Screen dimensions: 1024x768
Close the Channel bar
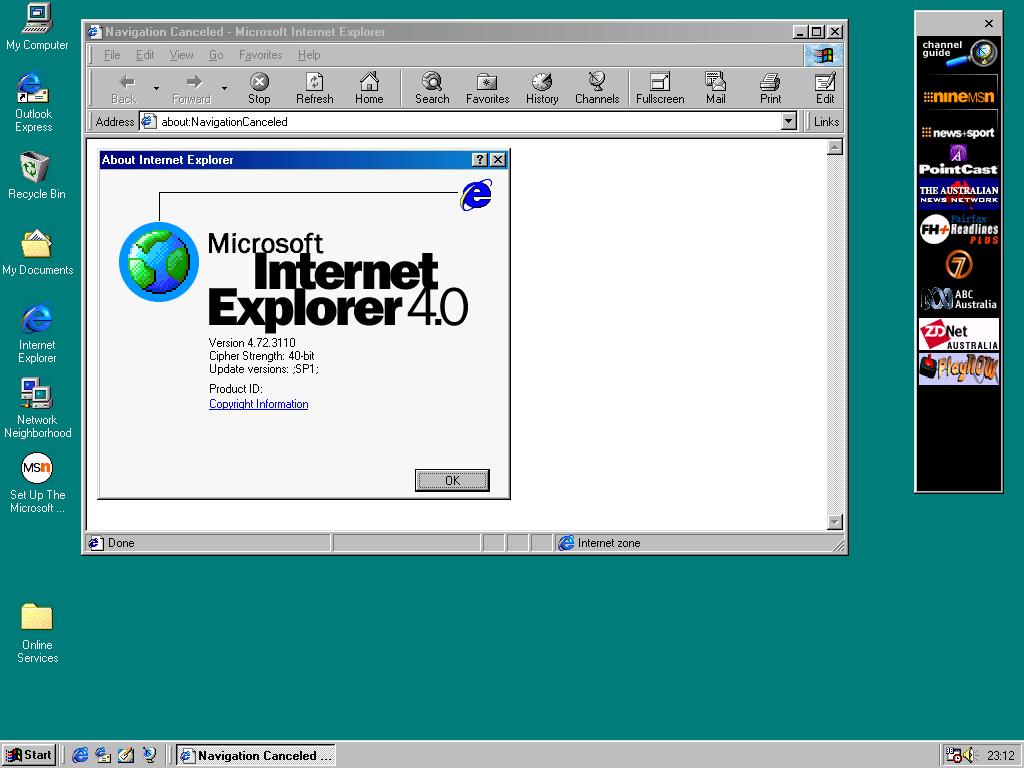coord(989,24)
